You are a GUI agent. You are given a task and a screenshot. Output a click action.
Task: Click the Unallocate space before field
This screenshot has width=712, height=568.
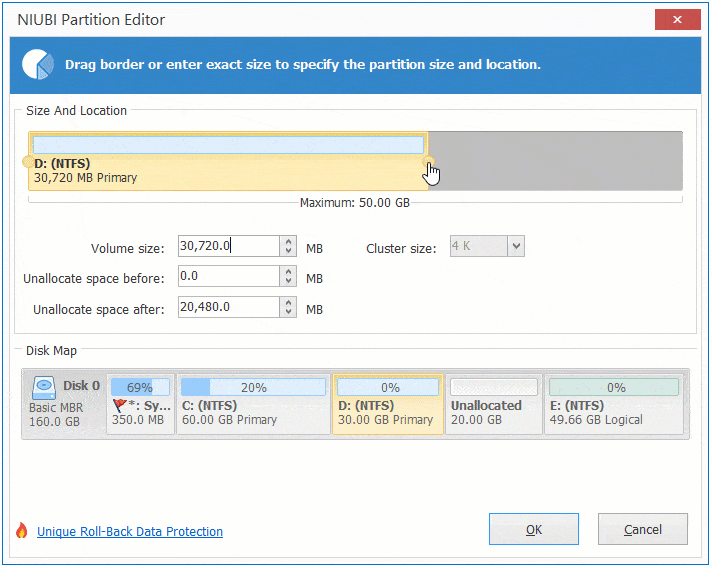tap(225, 277)
